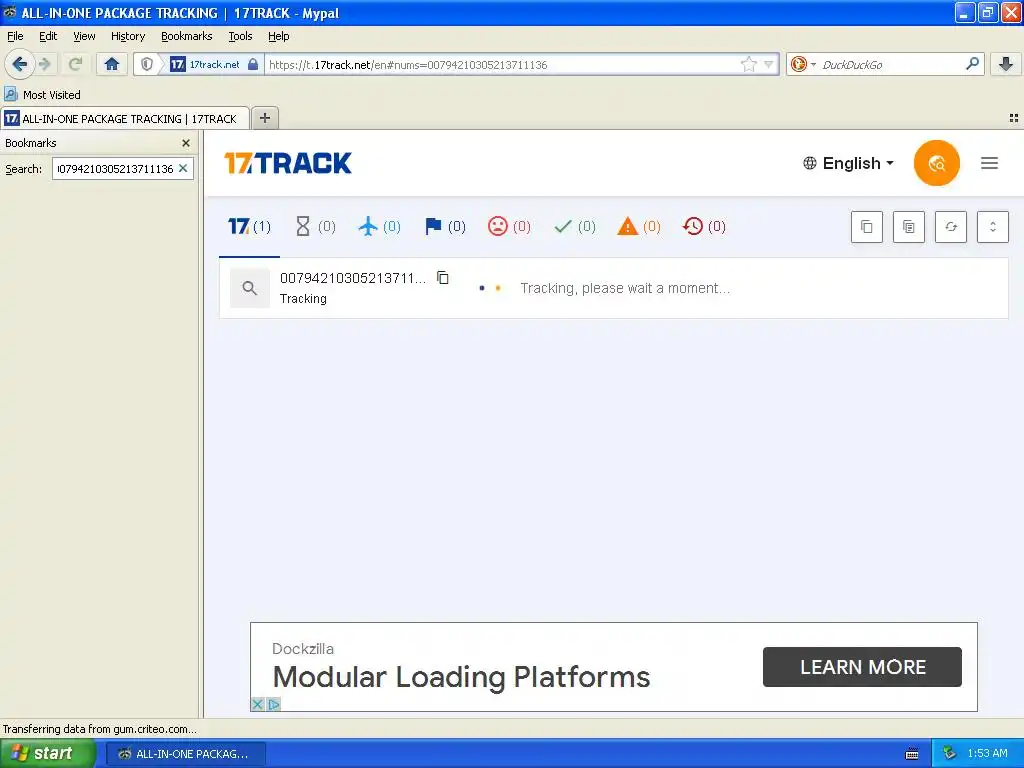The width and height of the screenshot is (1024, 768).
Task: Click the address bar URL field
Action: click(503, 64)
